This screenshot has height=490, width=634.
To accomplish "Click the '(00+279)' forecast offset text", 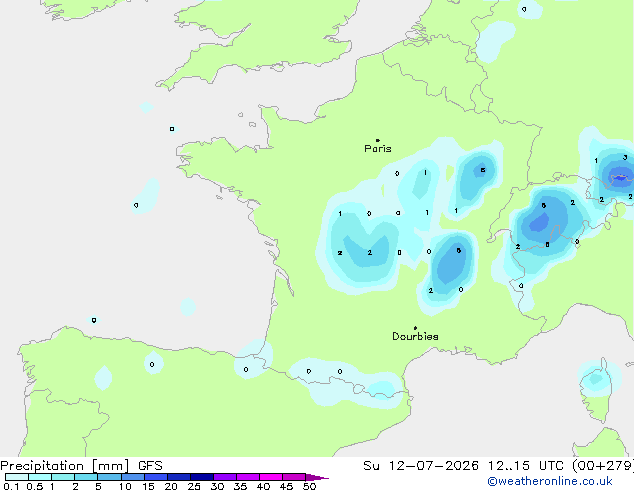I will [603, 466].
